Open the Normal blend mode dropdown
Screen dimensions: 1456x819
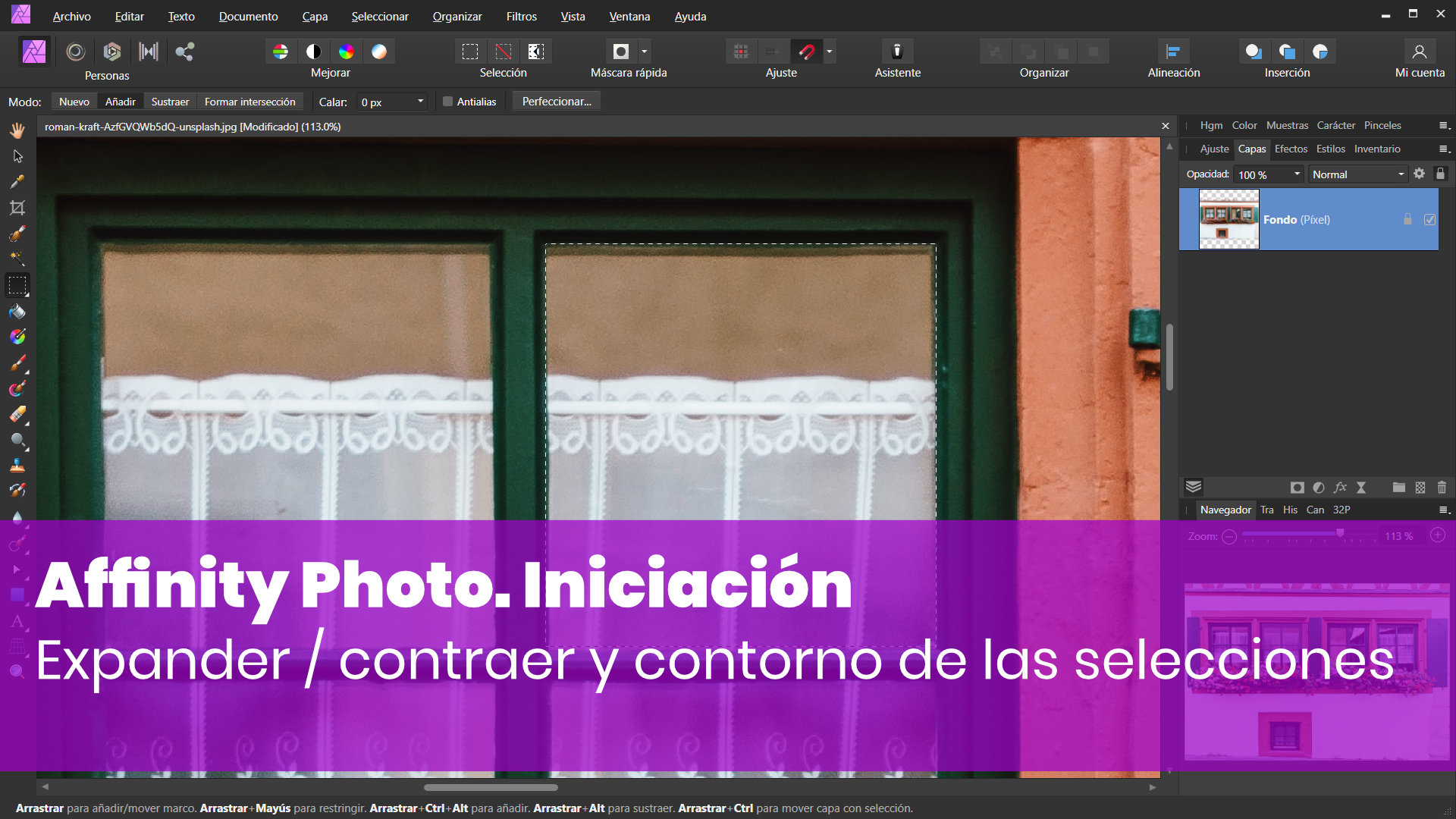[x=1357, y=174]
